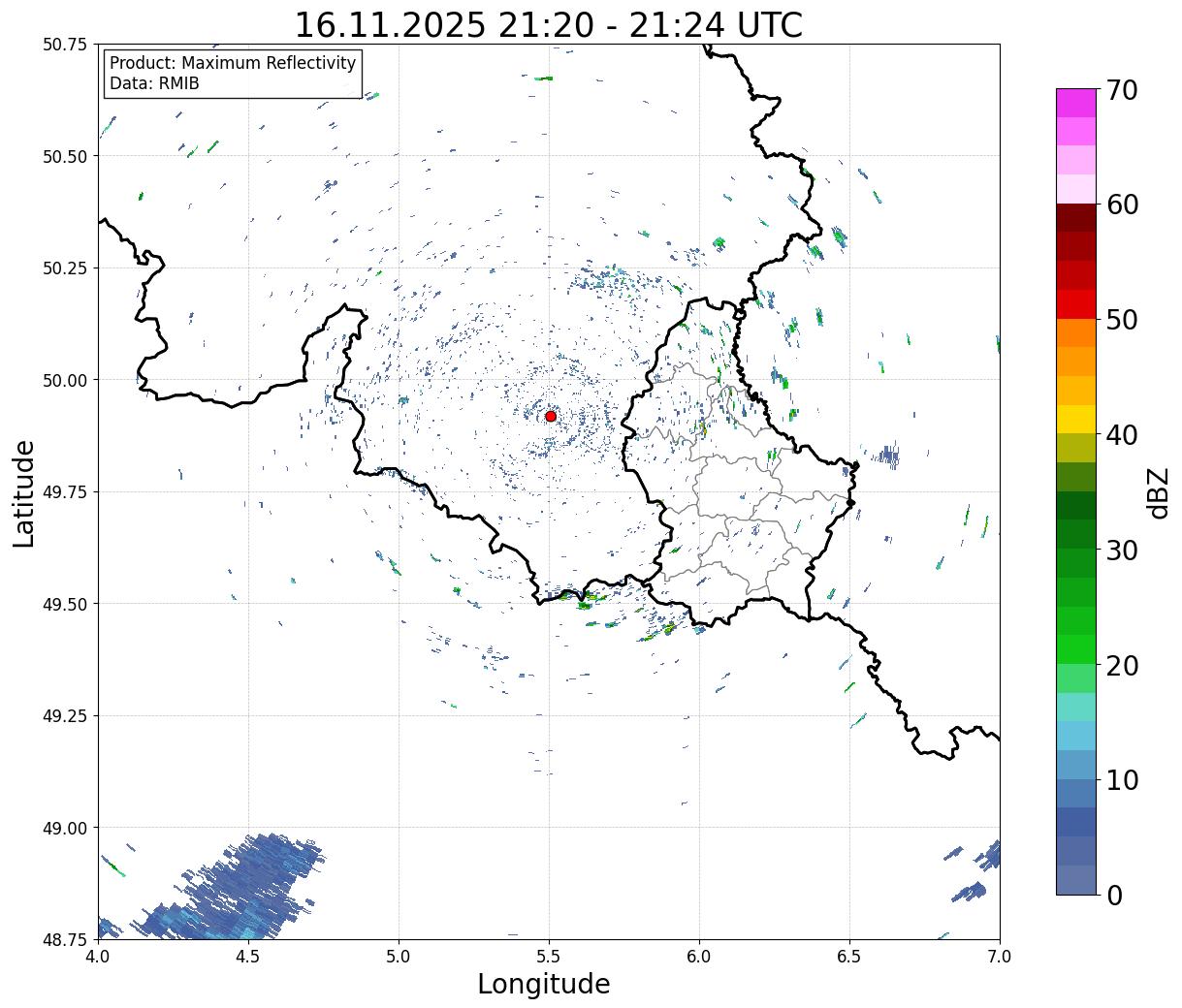The width and height of the screenshot is (1182, 1008).
Task: Click the longitude tick label '6.5'
Action: (x=849, y=957)
